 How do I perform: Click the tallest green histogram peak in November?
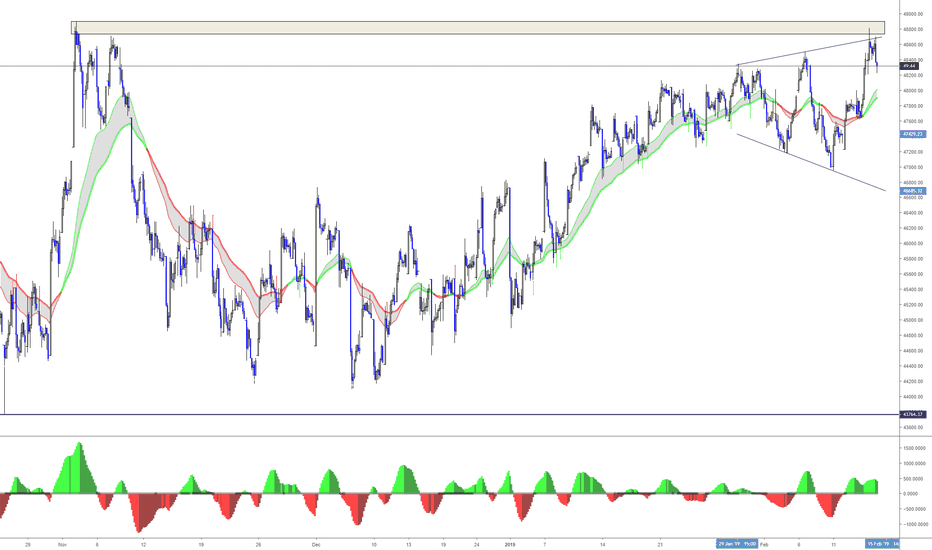pos(79,467)
